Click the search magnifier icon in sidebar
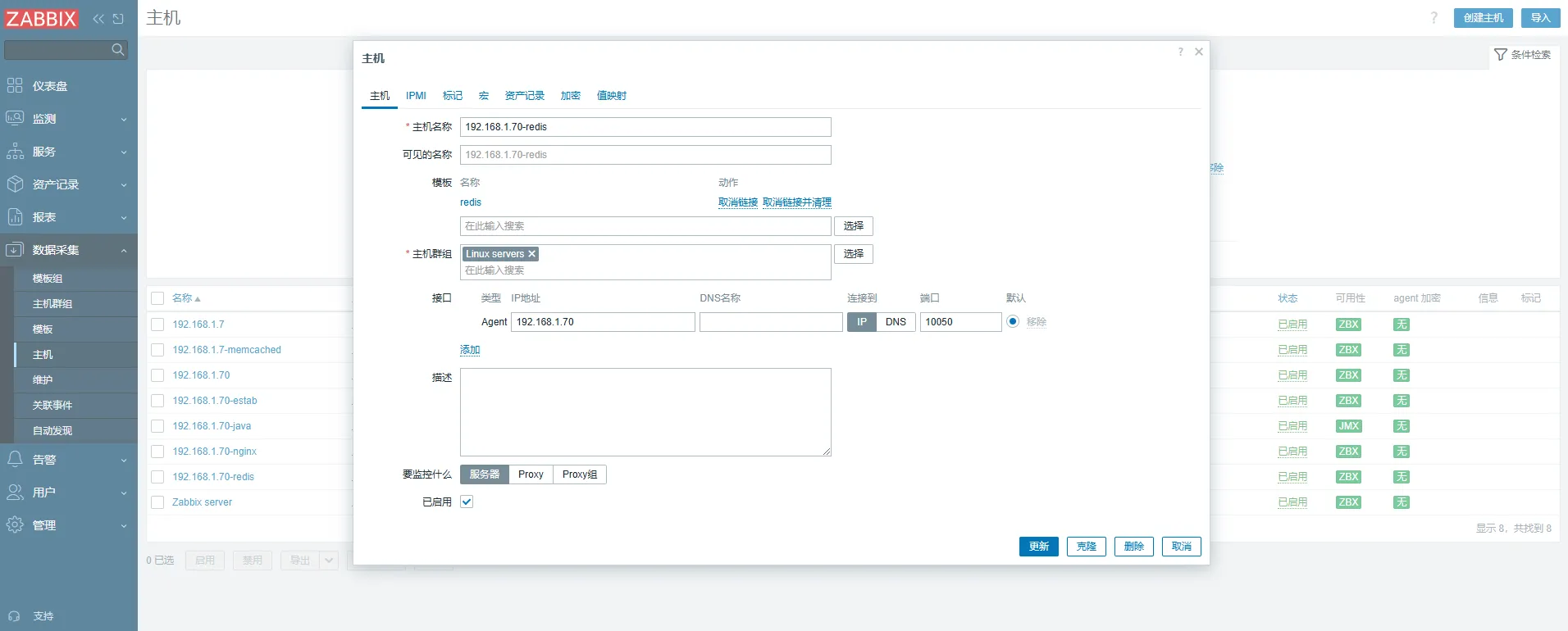1568x631 pixels. pyautogui.click(x=118, y=50)
